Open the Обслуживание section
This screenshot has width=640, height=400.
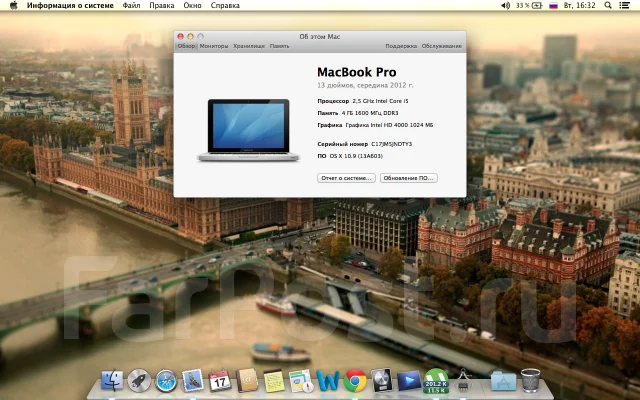[442, 46]
